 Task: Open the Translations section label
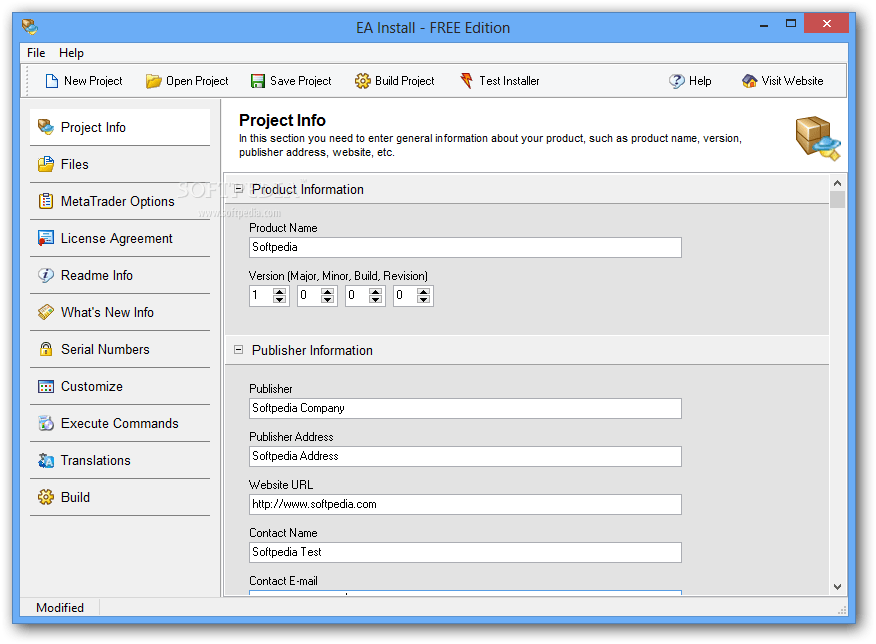tap(96, 460)
